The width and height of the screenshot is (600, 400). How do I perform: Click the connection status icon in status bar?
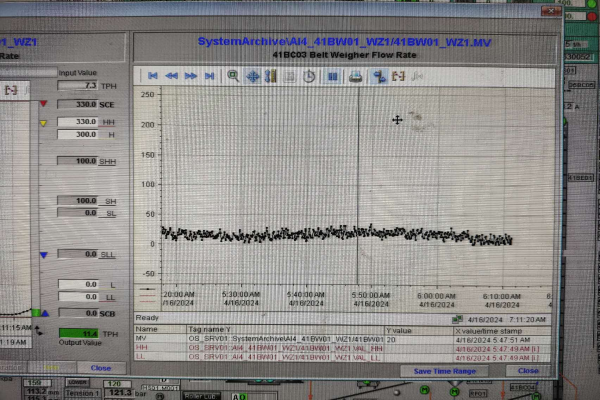pos(457,319)
